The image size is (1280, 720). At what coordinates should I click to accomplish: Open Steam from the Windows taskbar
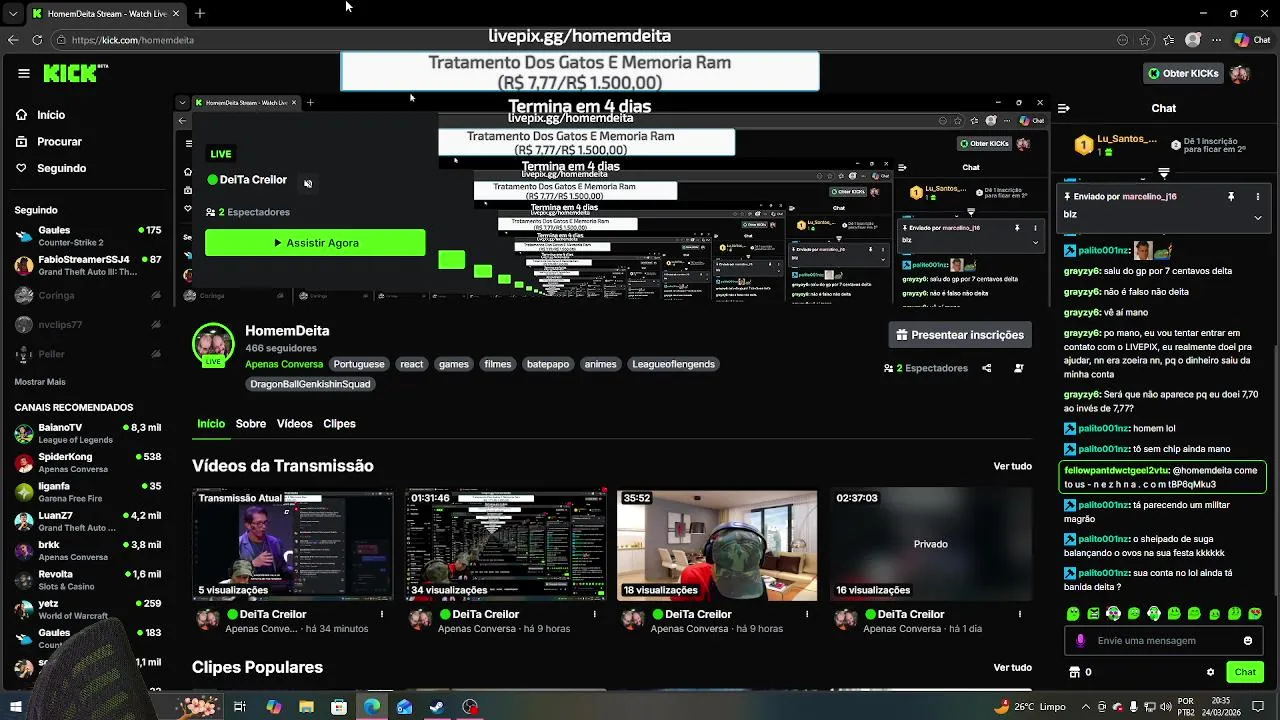coord(437,707)
